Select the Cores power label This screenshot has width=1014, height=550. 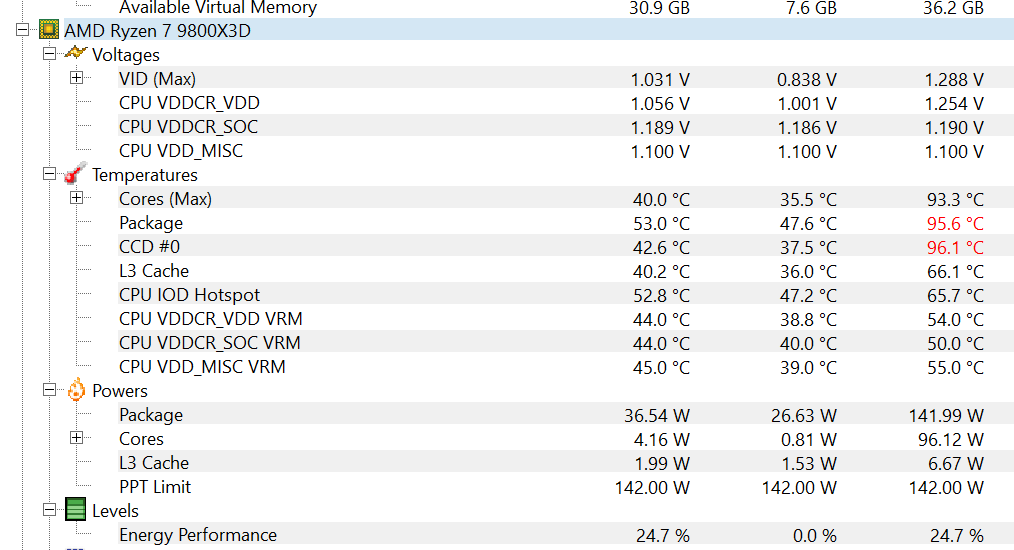141,439
